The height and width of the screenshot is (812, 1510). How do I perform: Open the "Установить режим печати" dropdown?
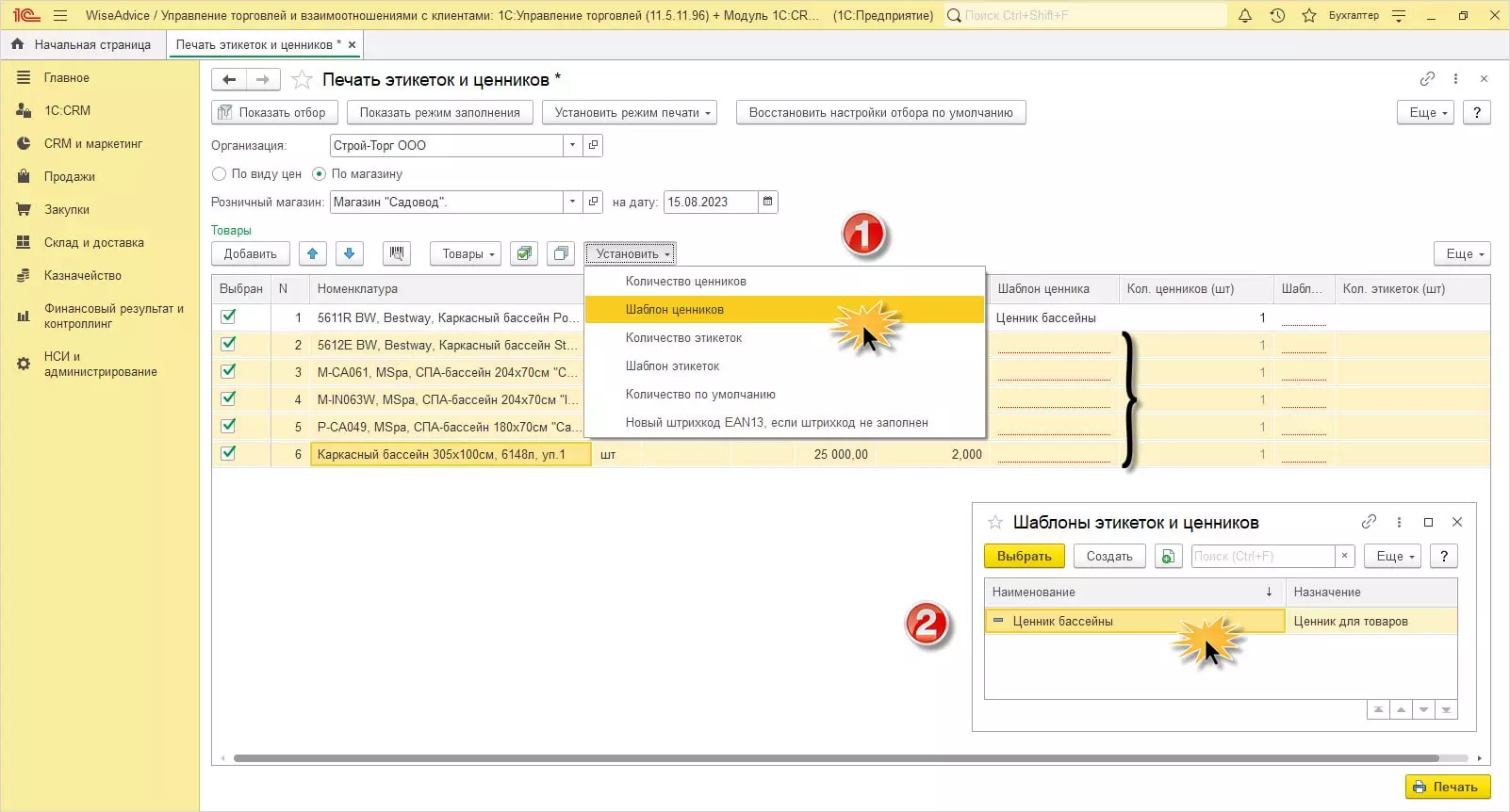pyautogui.click(x=629, y=112)
